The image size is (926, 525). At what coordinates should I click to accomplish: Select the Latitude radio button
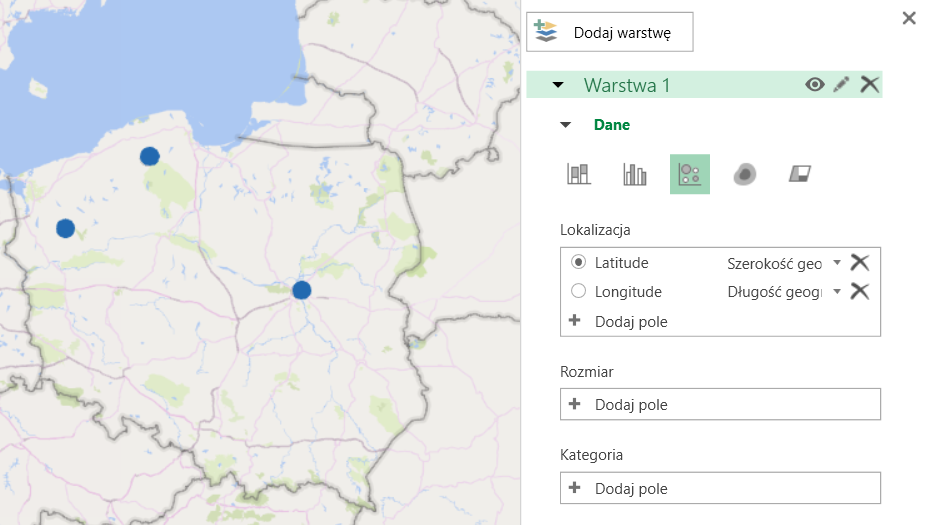click(x=578, y=262)
